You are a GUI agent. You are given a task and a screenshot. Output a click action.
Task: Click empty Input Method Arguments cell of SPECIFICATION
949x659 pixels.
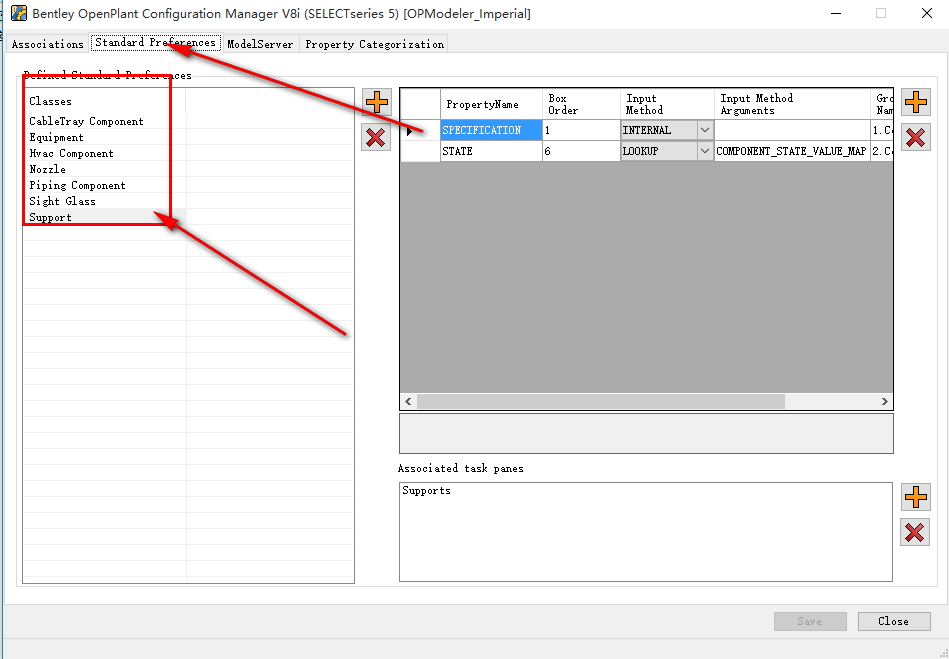point(792,130)
